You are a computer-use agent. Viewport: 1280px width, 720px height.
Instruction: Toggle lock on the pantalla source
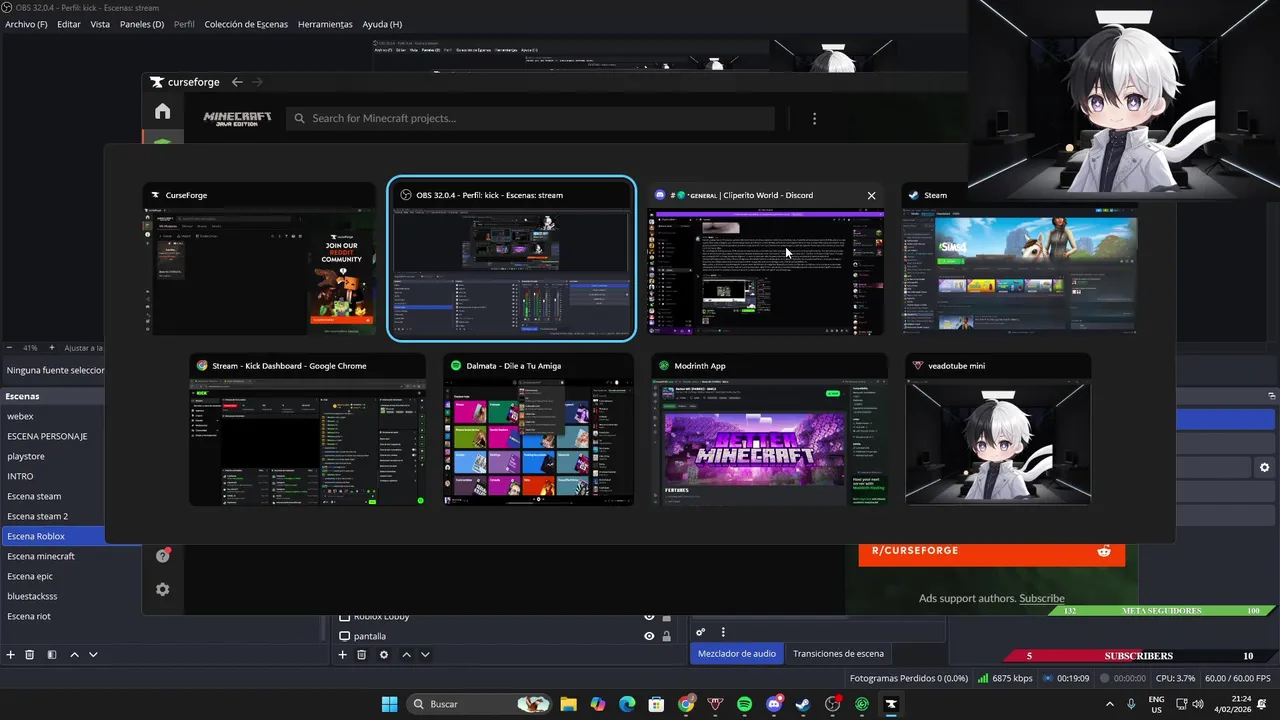coord(666,636)
